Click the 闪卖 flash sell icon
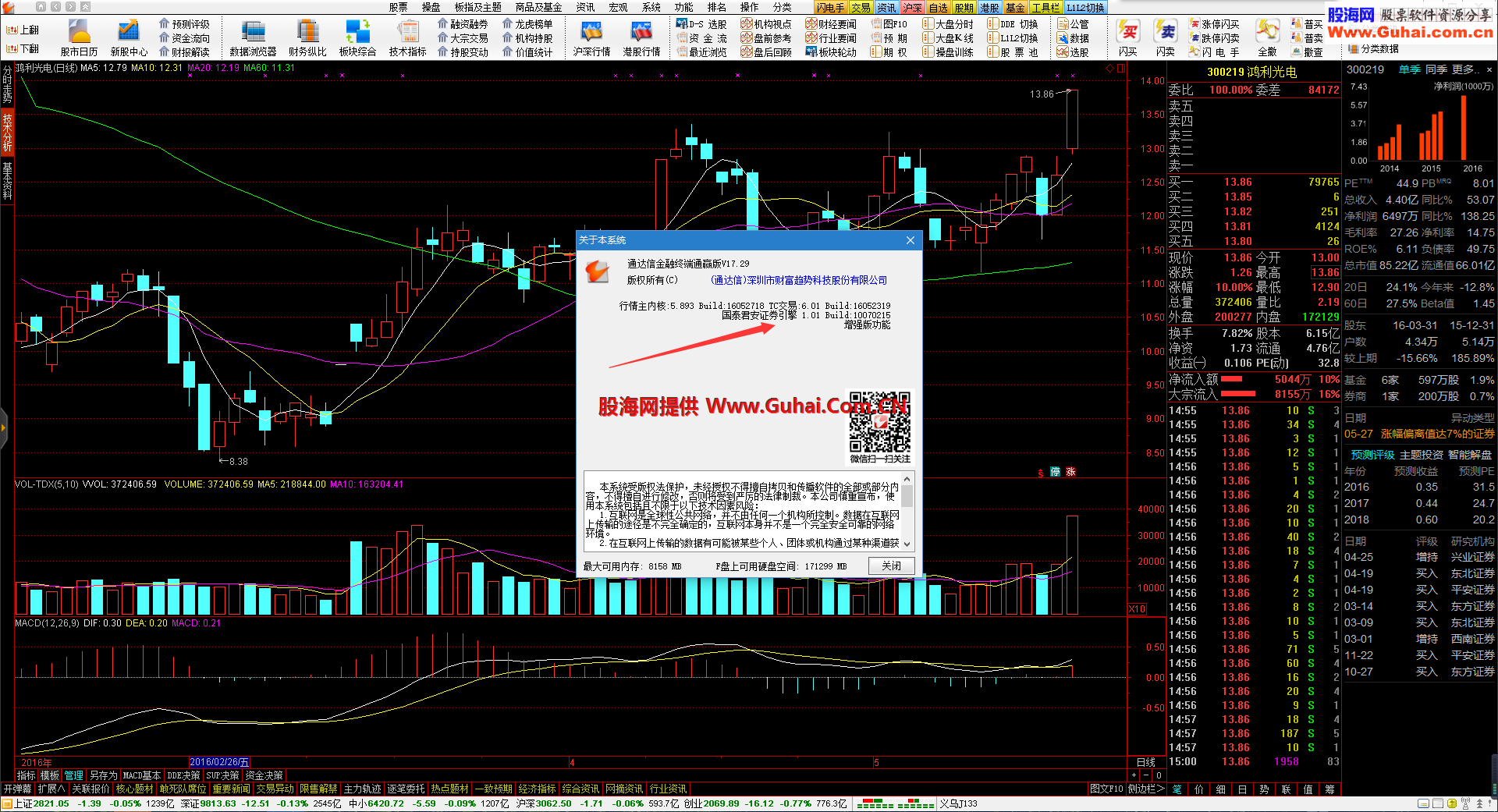 pyautogui.click(x=1166, y=37)
